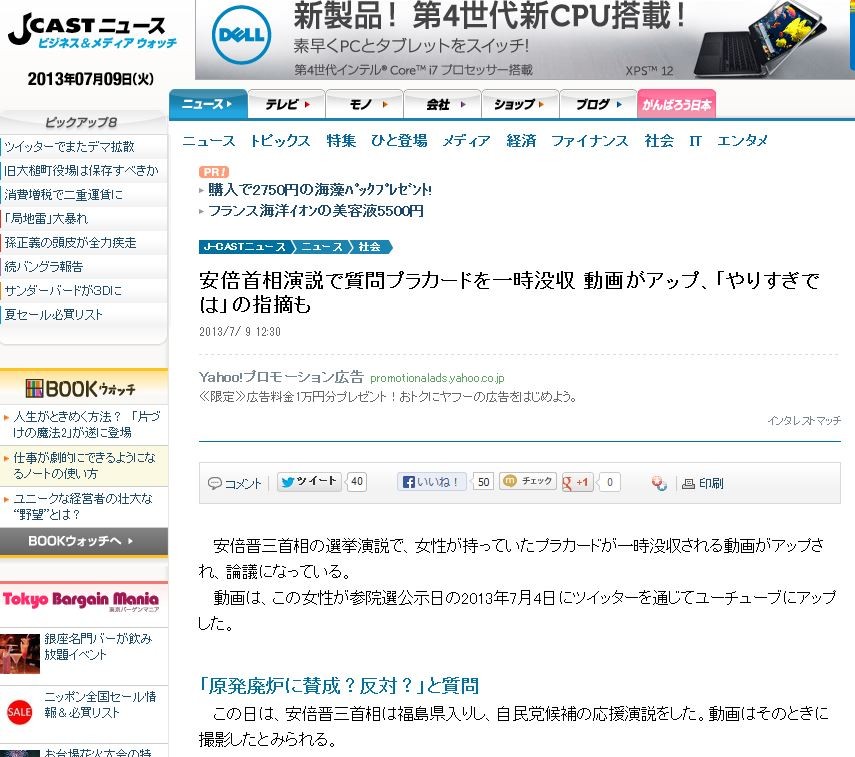Open 孫正義の頭皮が全力疾走 pickup item

coord(70,243)
